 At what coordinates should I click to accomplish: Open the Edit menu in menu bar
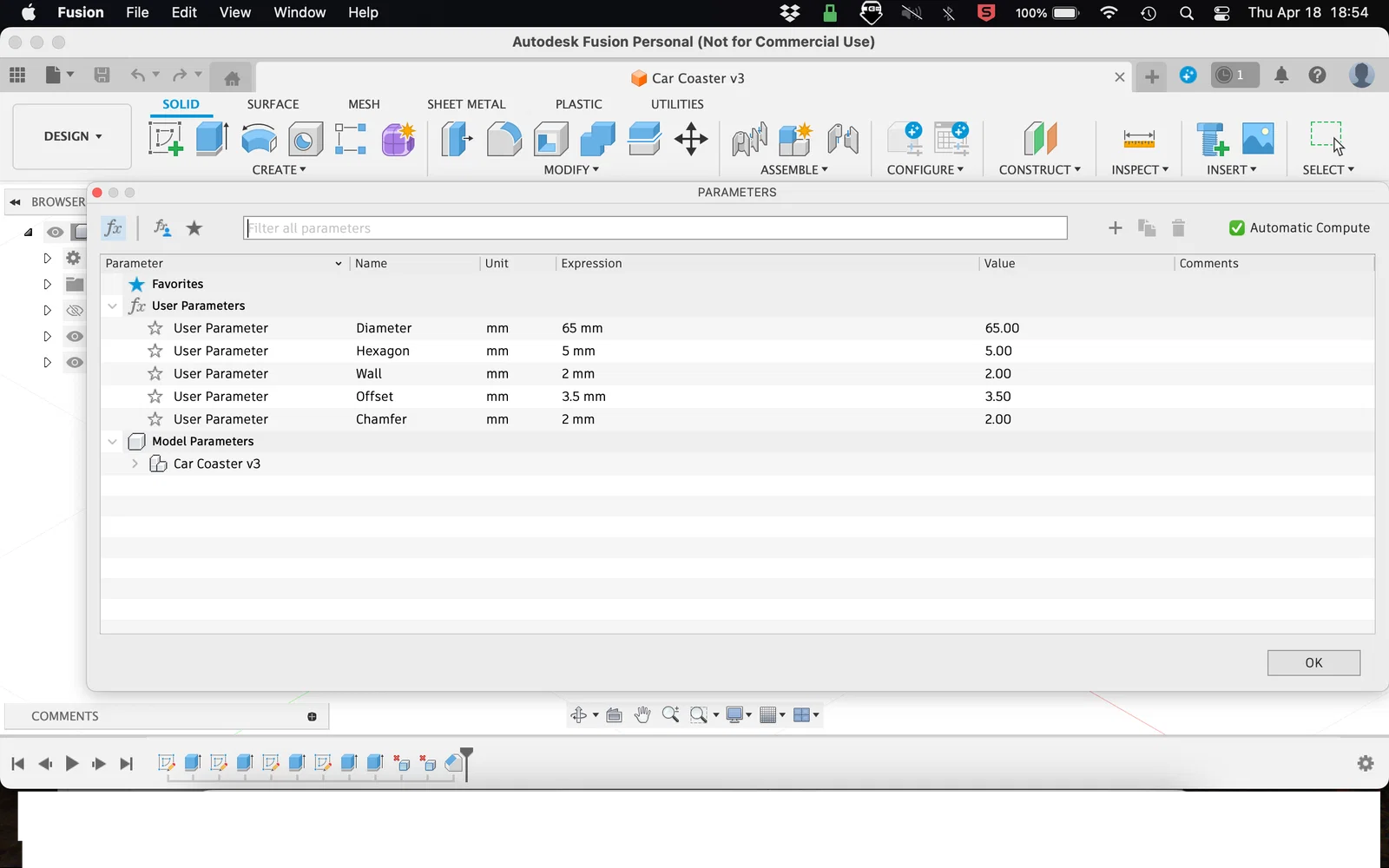(x=184, y=12)
